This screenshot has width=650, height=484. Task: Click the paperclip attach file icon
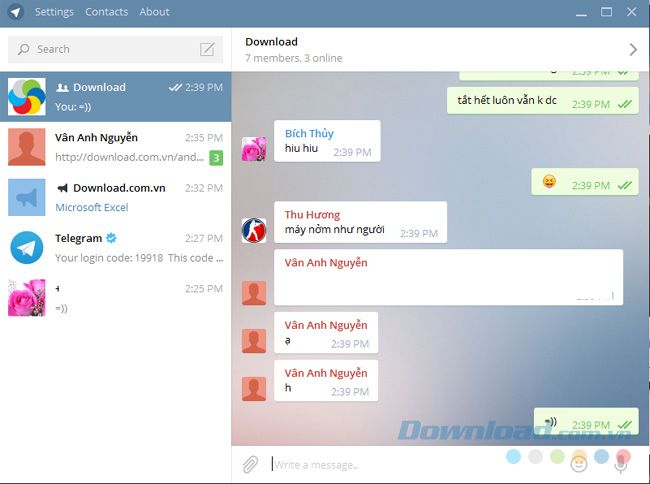(x=250, y=463)
